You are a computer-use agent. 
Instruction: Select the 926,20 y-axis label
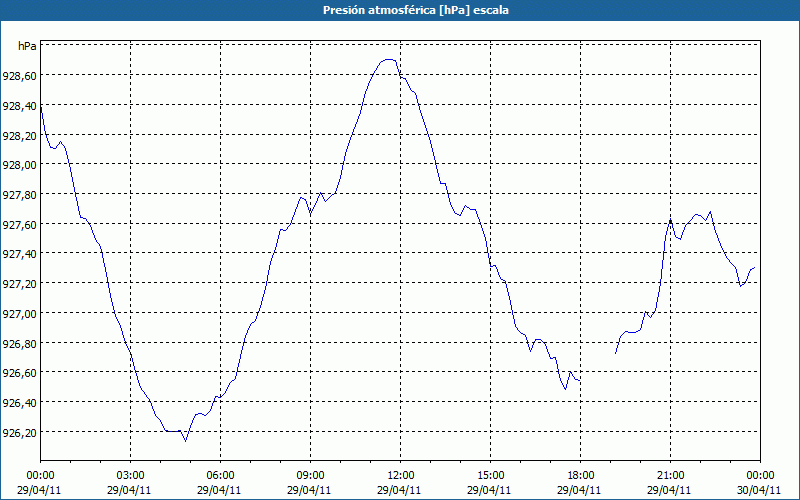point(19,432)
